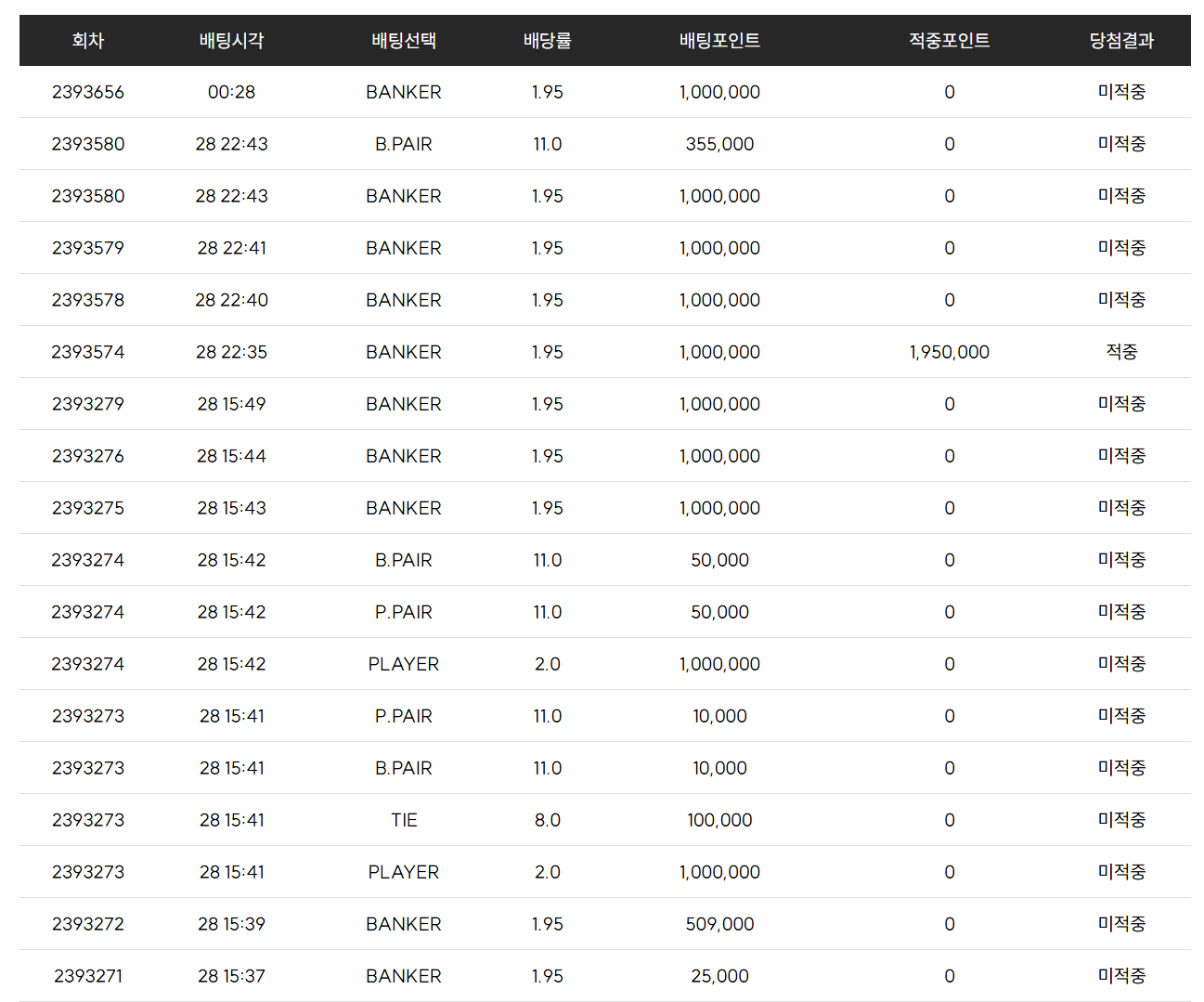Click the 배팅시각 column header
The image size is (1204, 1002).
click(x=231, y=41)
